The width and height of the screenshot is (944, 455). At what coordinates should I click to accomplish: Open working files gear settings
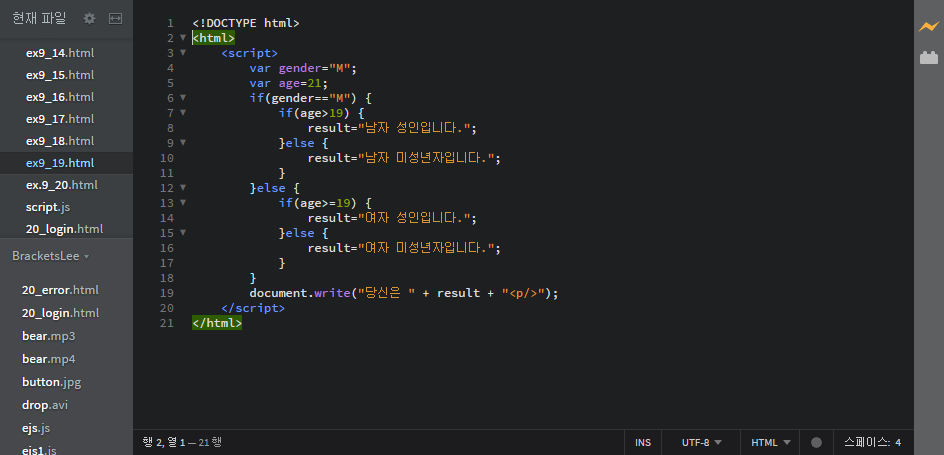pyautogui.click(x=89, y=19)
